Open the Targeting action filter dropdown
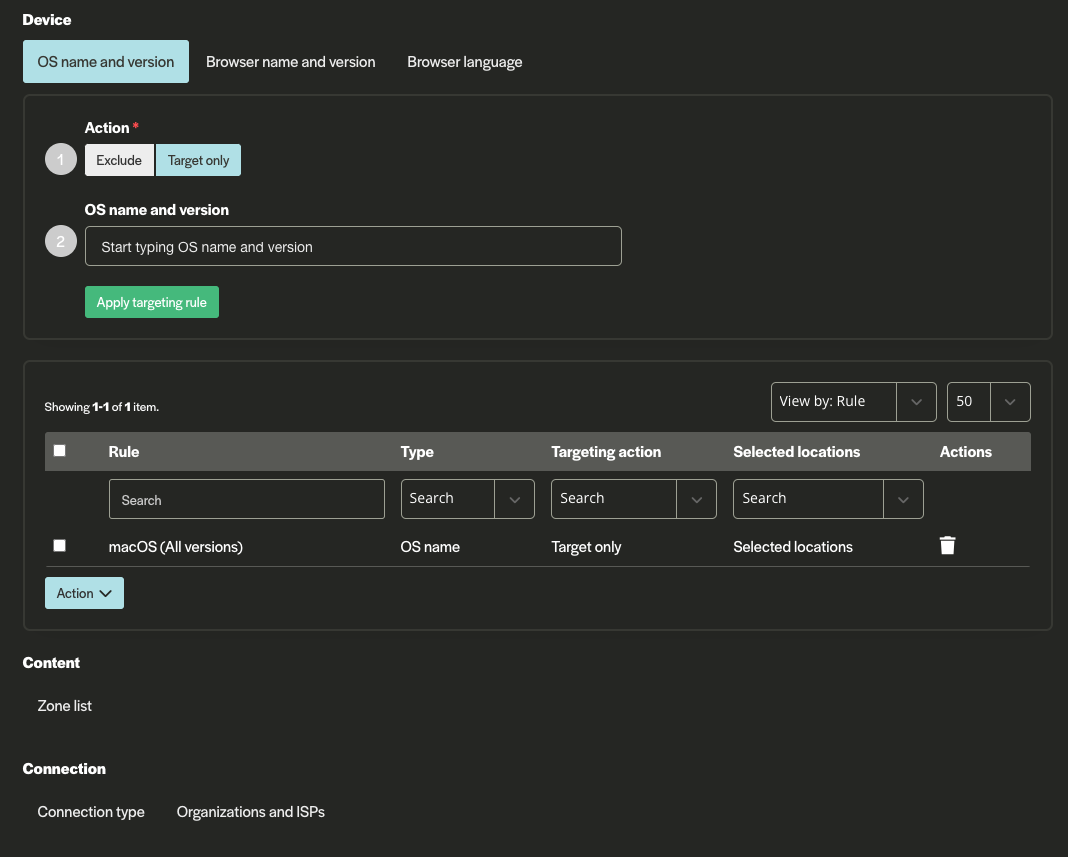Screen dimensions: 1068x857 633,499
